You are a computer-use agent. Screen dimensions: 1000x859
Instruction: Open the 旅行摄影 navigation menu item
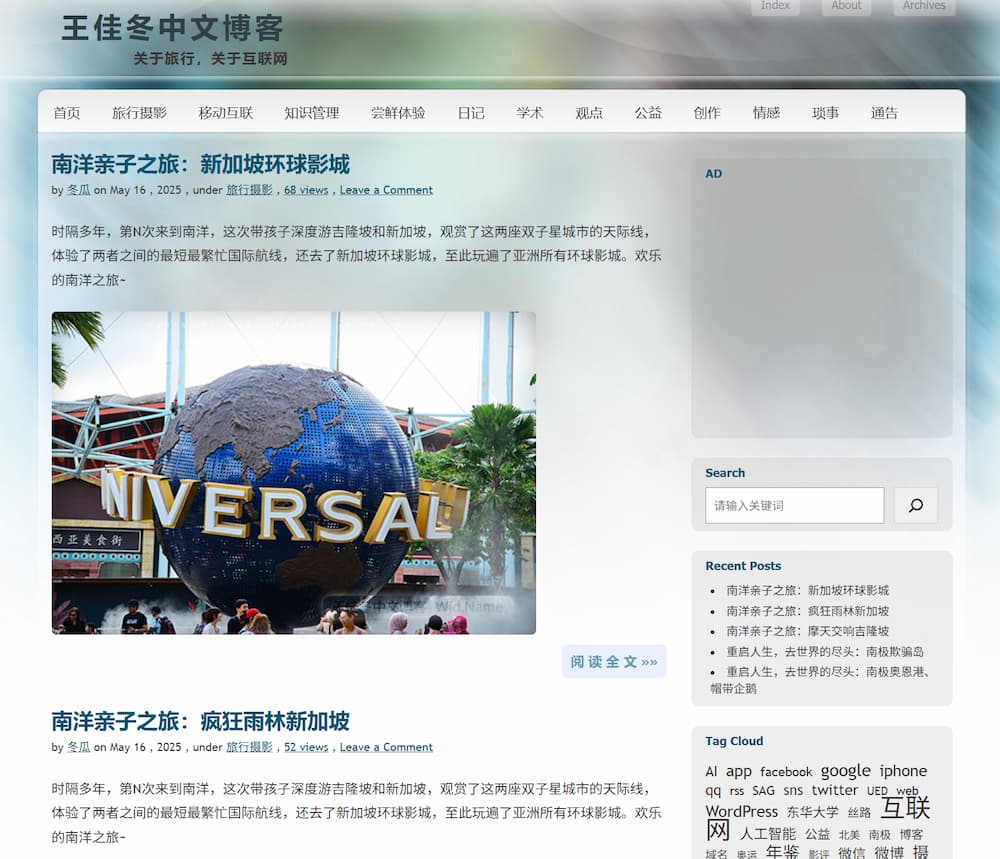pyautogui.click(x=139, y=113)
